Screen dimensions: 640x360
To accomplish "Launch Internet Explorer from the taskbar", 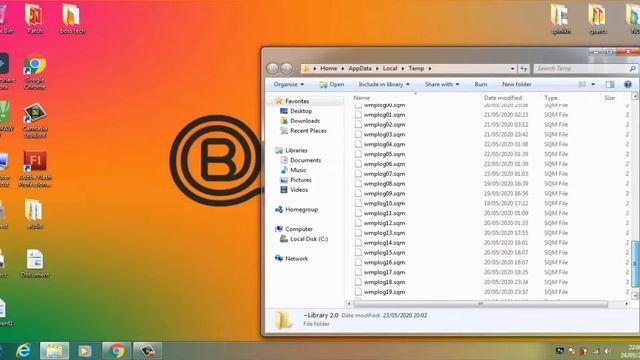I will (23, 351).
